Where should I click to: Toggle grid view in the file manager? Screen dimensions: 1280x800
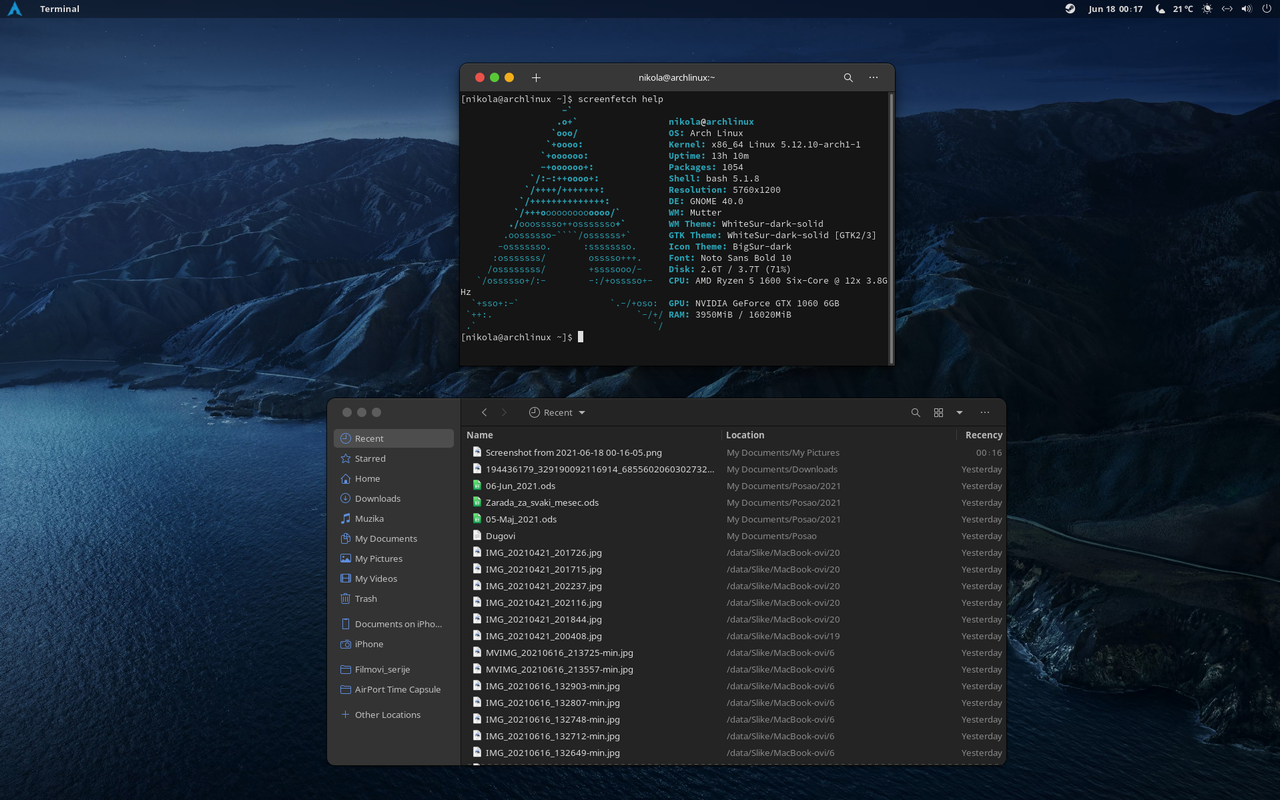(938, 412)
